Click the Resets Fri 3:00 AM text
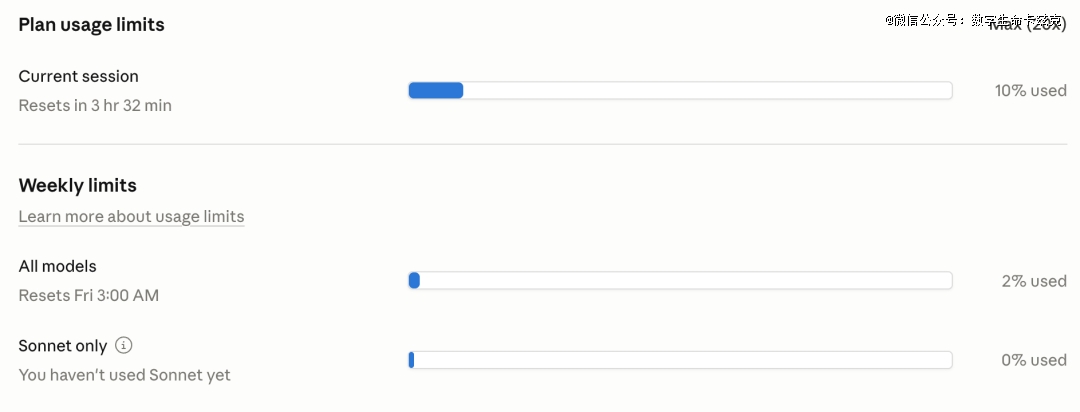The width and height of the screenshot is (1080, 412). pos(88,295)
